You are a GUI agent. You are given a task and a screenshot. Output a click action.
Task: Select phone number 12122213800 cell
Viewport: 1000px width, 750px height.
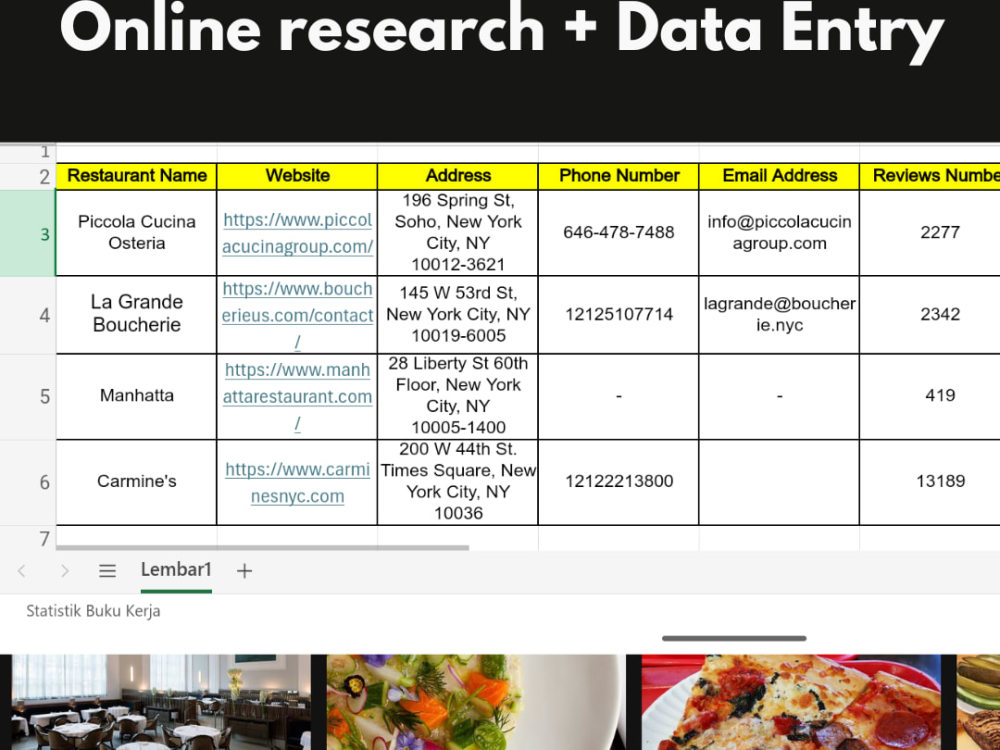point(619,483)
